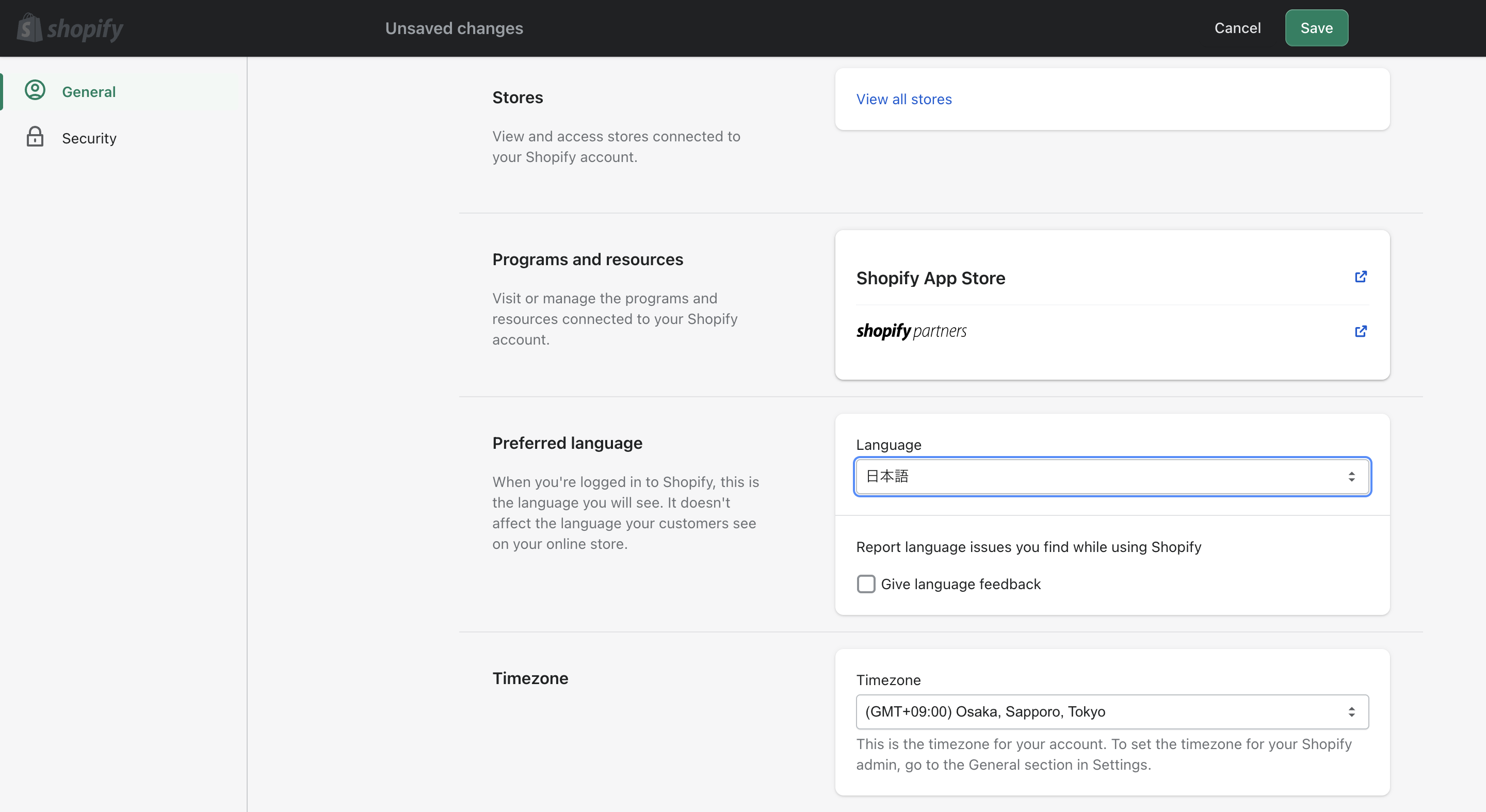The height and width of the screenshot is (812, 1486).
Task: Click the Shopify bag logo icon
Action: click(x=29, y=28)
